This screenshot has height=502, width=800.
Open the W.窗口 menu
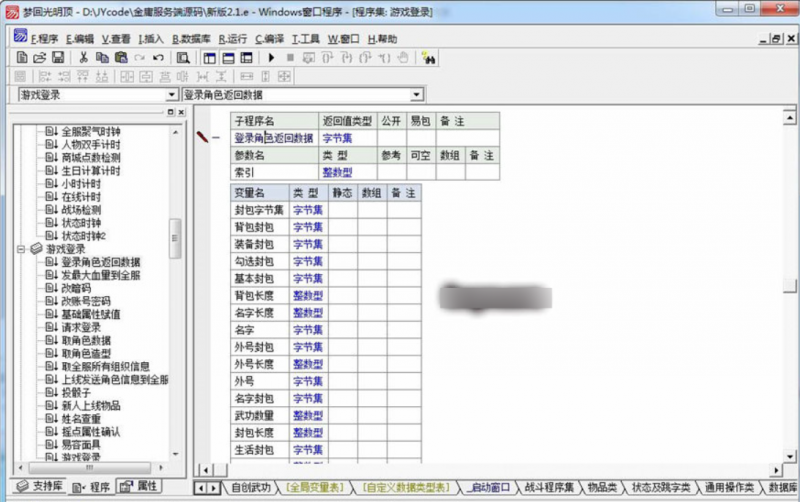(x=343, y=39)
